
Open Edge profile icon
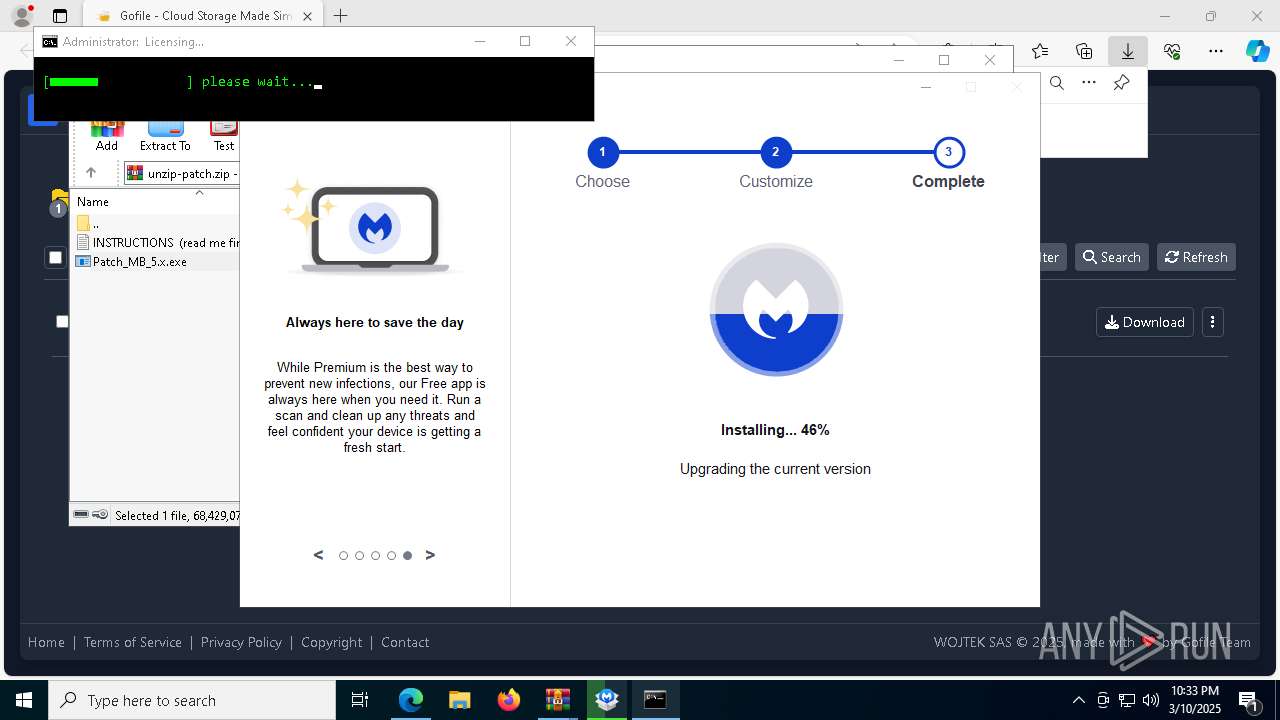(21, 15)
